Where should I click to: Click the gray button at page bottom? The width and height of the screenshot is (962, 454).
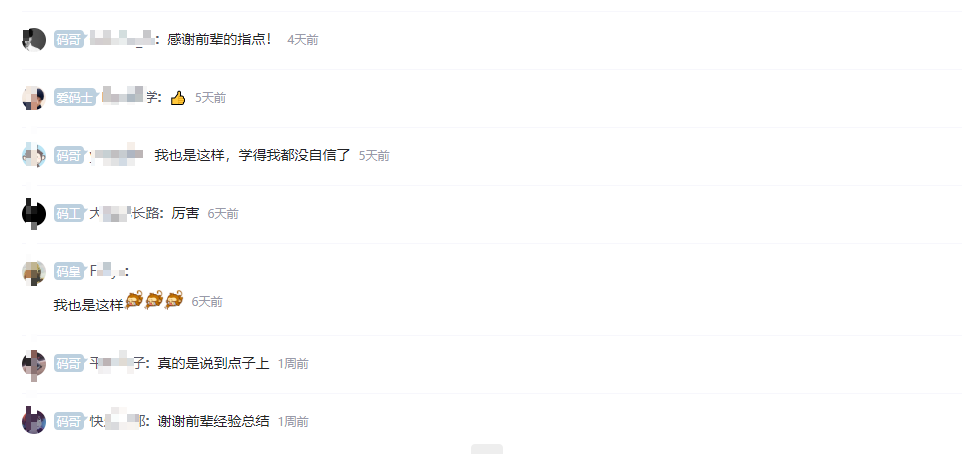pos(487,449)
